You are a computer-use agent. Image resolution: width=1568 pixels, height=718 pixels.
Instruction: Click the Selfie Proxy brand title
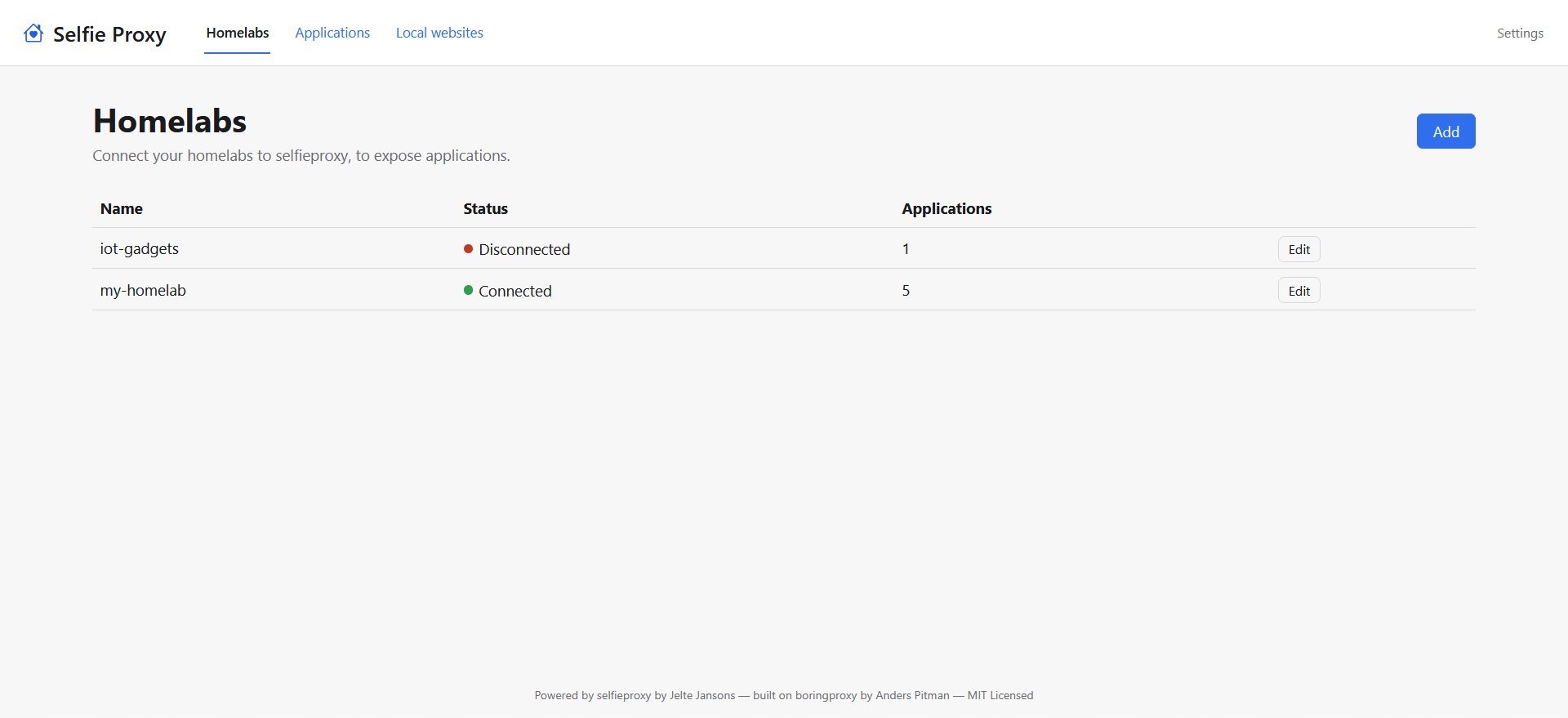[x=109, y=33]
